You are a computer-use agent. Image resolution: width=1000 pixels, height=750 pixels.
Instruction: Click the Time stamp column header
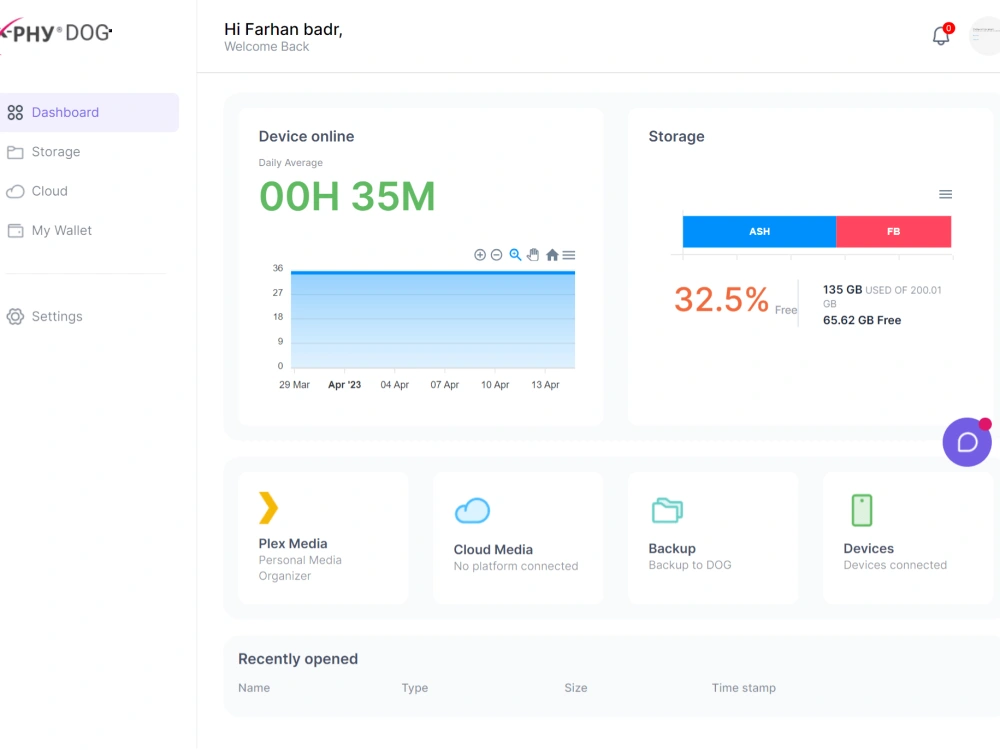pyautogui.click(x=744, y=688)
